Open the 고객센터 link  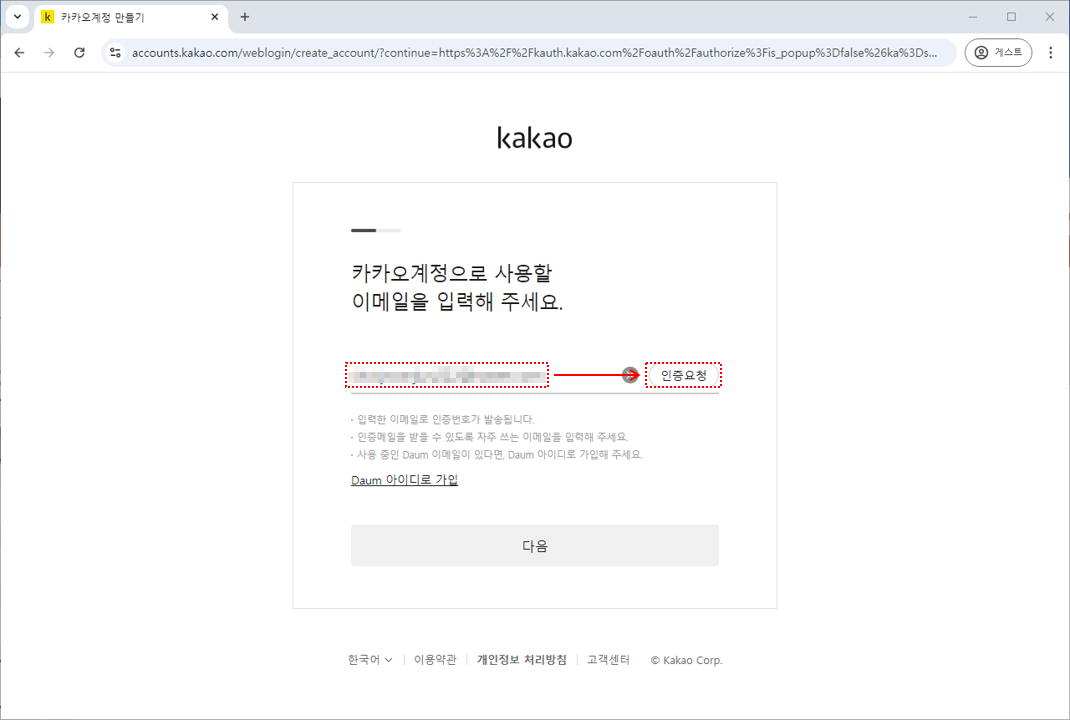(x=608, y=660)
